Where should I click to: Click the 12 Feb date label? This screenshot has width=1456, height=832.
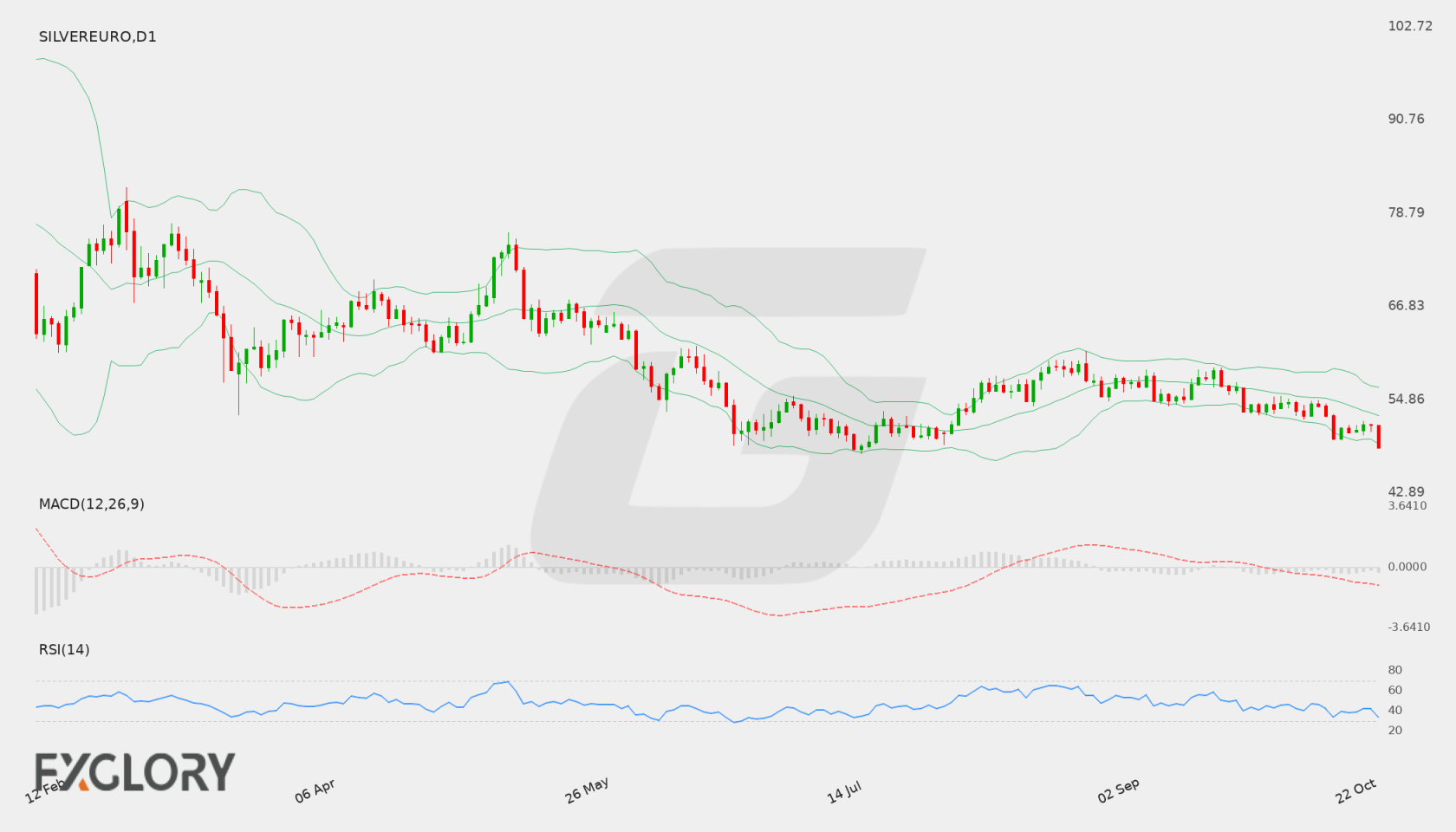[x=45, y=790]
